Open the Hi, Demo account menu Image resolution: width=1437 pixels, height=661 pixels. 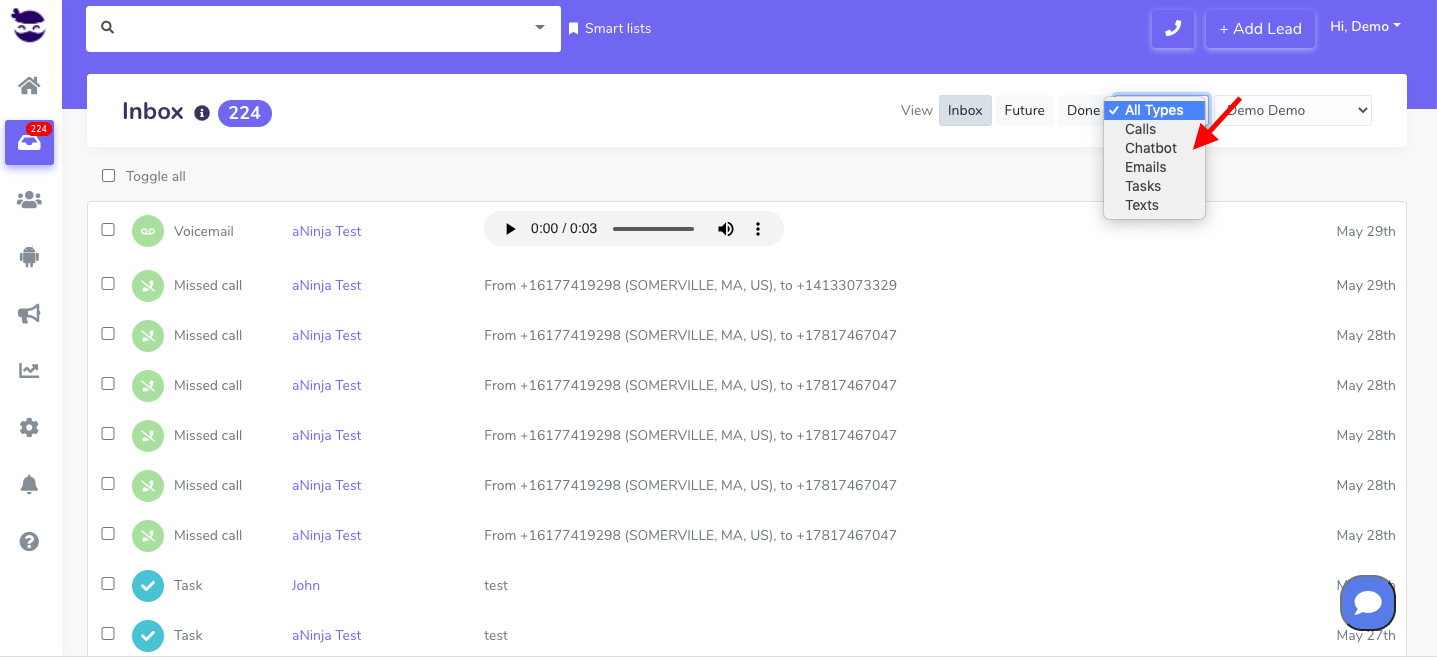[x=1364, y=27]
